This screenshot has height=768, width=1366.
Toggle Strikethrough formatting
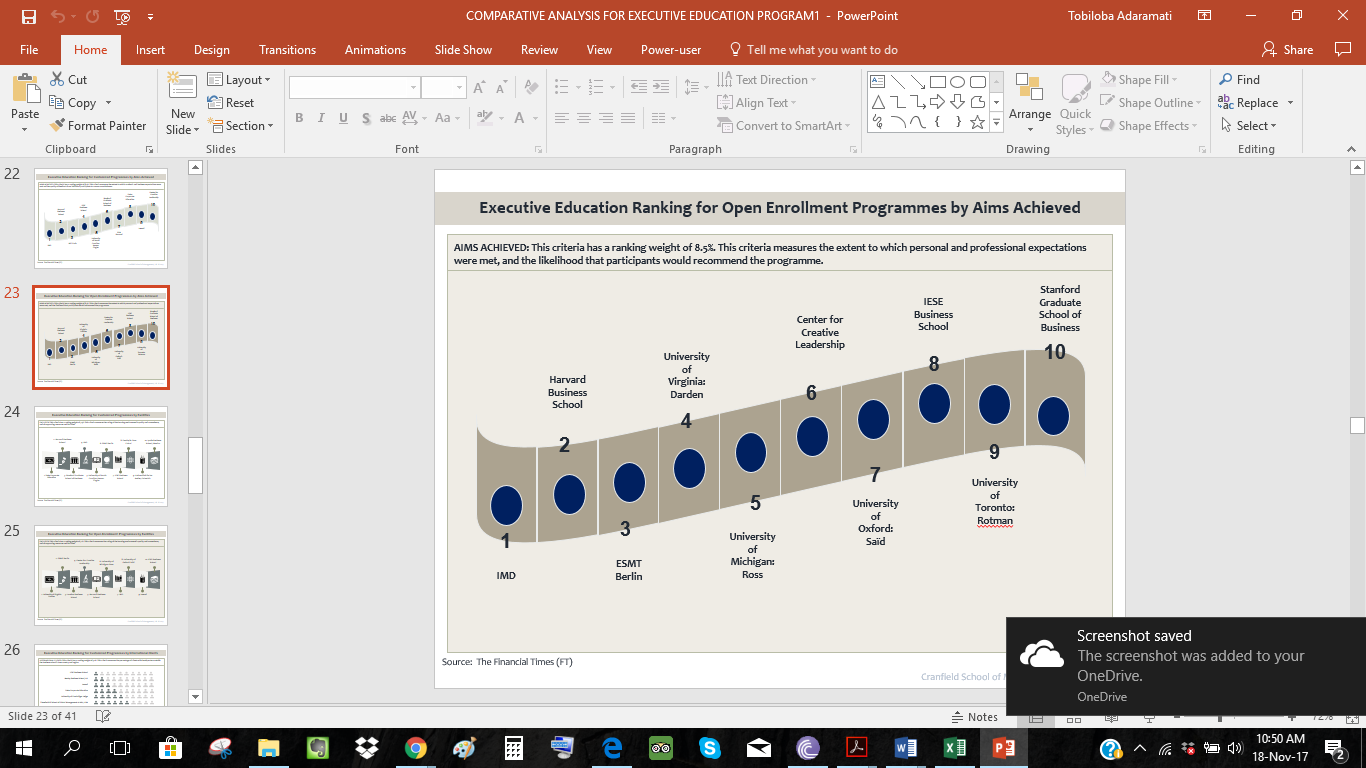coord(388,118)
